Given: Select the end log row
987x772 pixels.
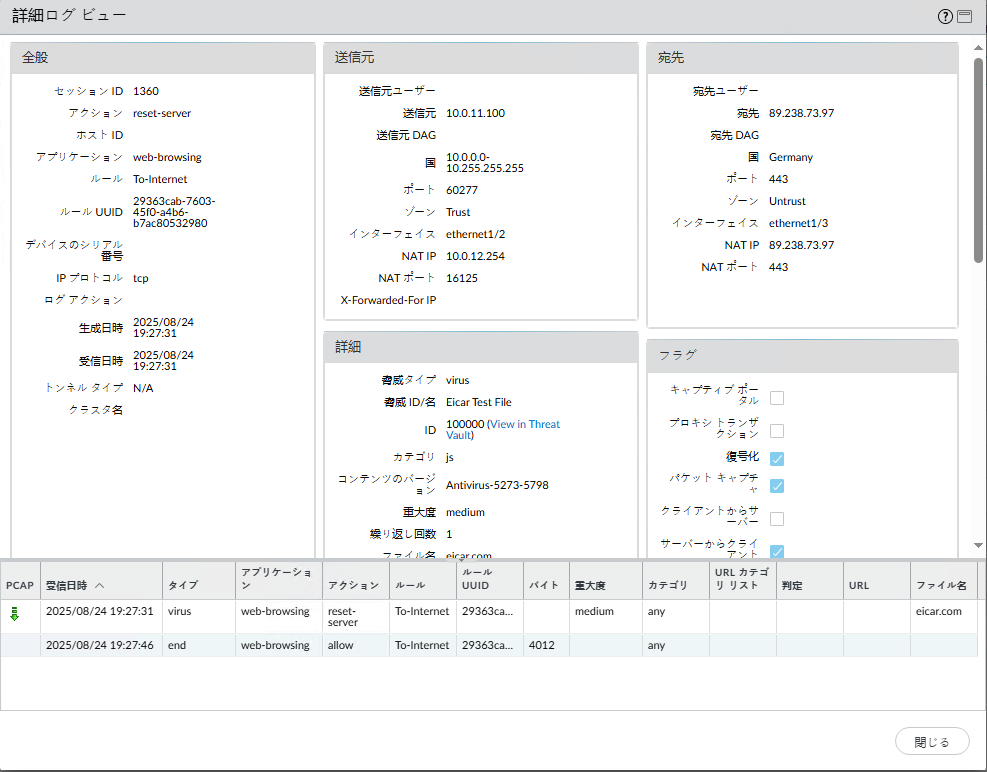Looking at the screenshot, I should [x=500, y=646].
